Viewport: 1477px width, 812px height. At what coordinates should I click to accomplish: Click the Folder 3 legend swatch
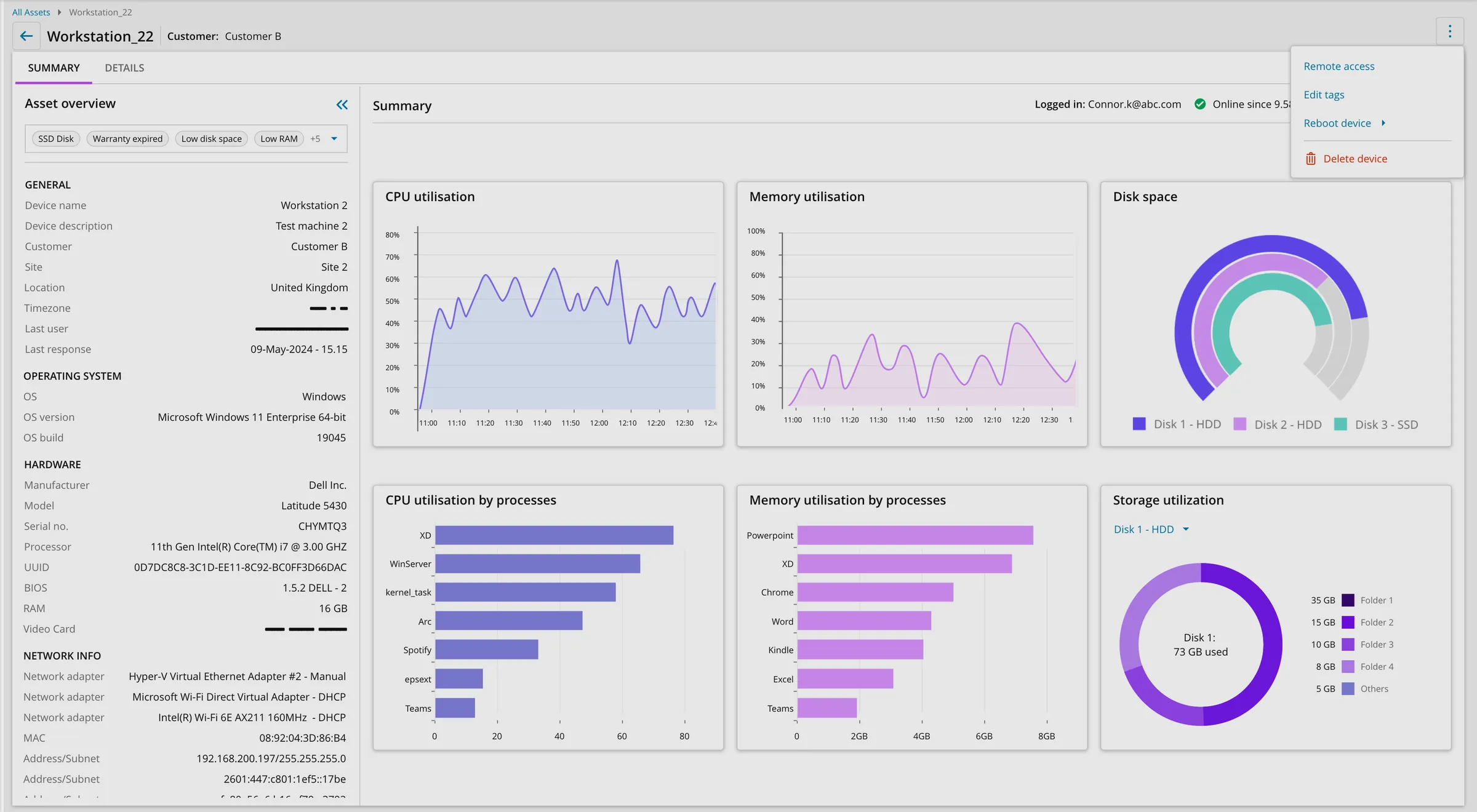click(x=1348, y=645)
